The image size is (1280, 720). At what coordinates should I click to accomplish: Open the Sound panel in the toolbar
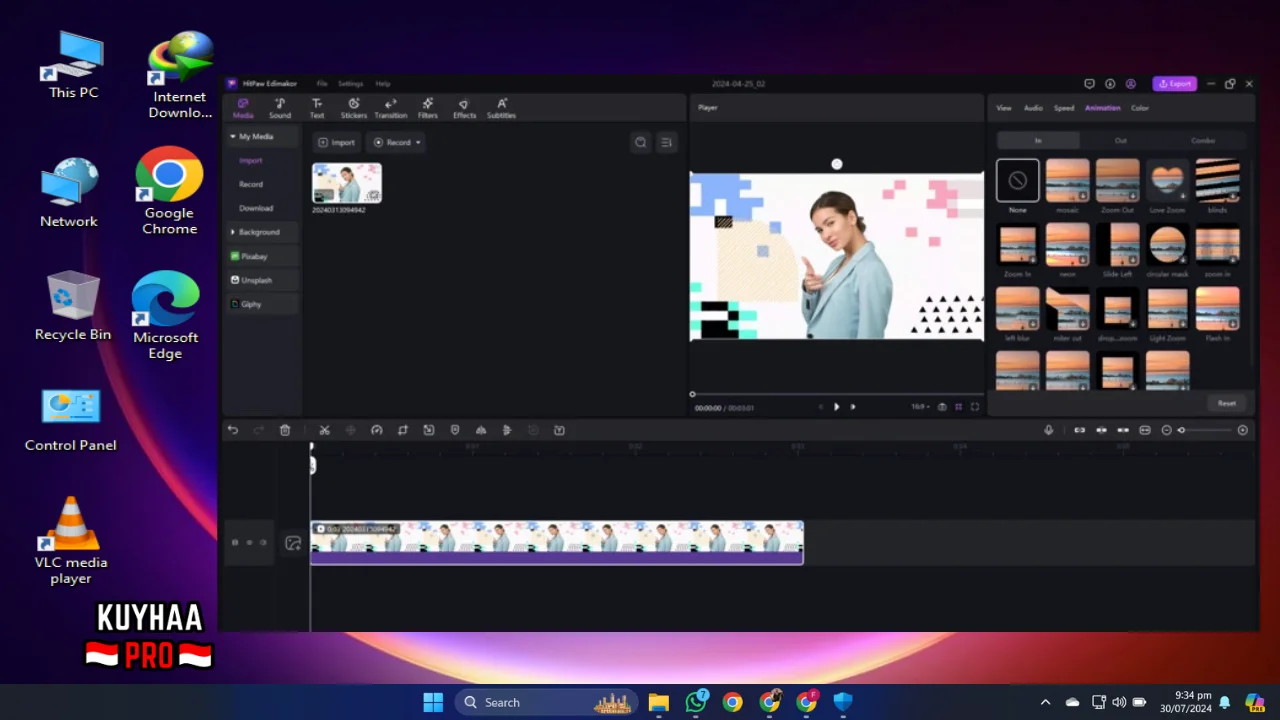click(x=280, y=108)
